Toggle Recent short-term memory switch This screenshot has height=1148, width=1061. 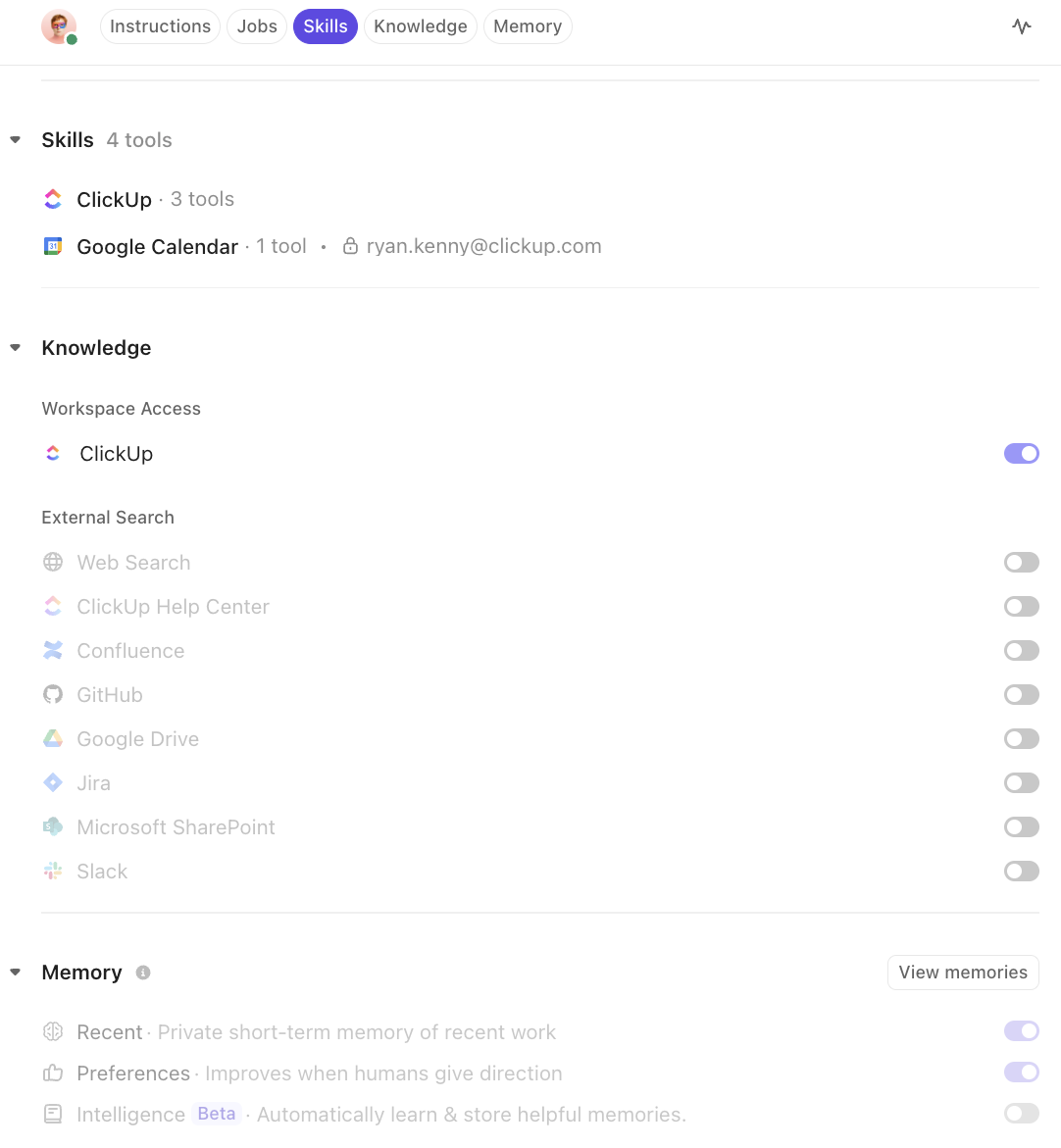1021,1031
